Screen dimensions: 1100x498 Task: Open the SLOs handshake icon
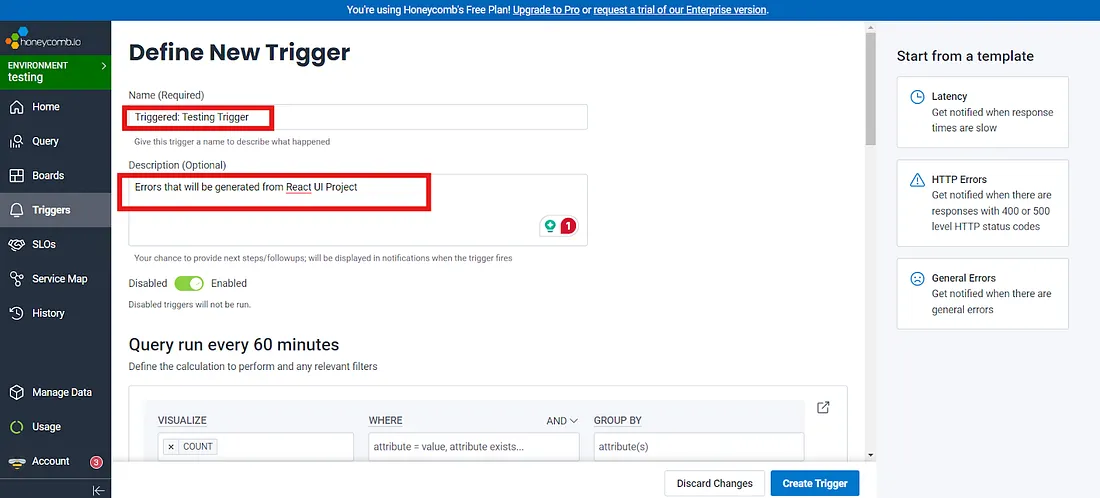pos(16,244)
